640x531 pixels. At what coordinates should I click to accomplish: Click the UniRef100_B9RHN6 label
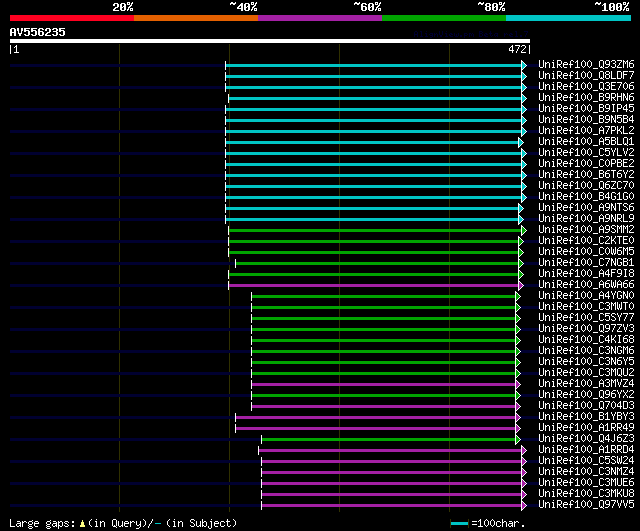click(586, 98)
